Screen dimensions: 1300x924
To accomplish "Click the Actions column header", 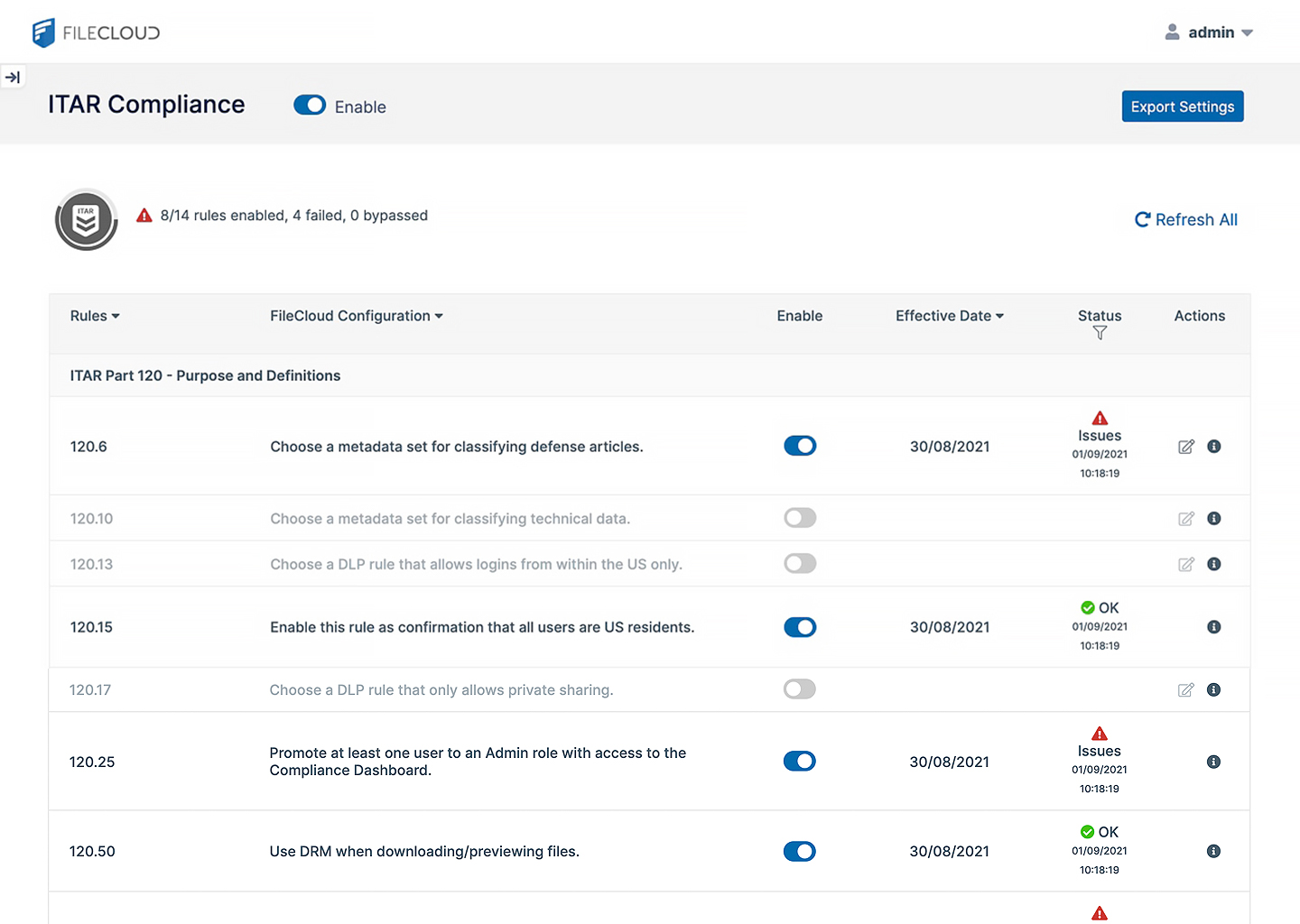I will [x=1200, y=316].
